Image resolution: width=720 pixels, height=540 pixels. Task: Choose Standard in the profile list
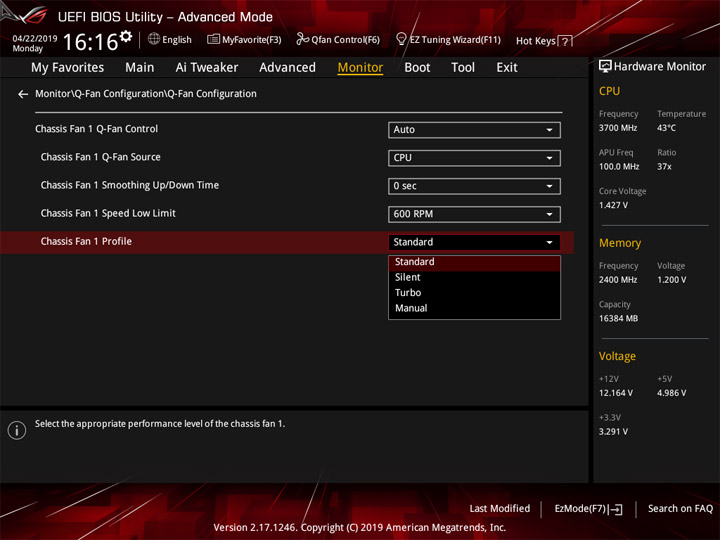474,262
